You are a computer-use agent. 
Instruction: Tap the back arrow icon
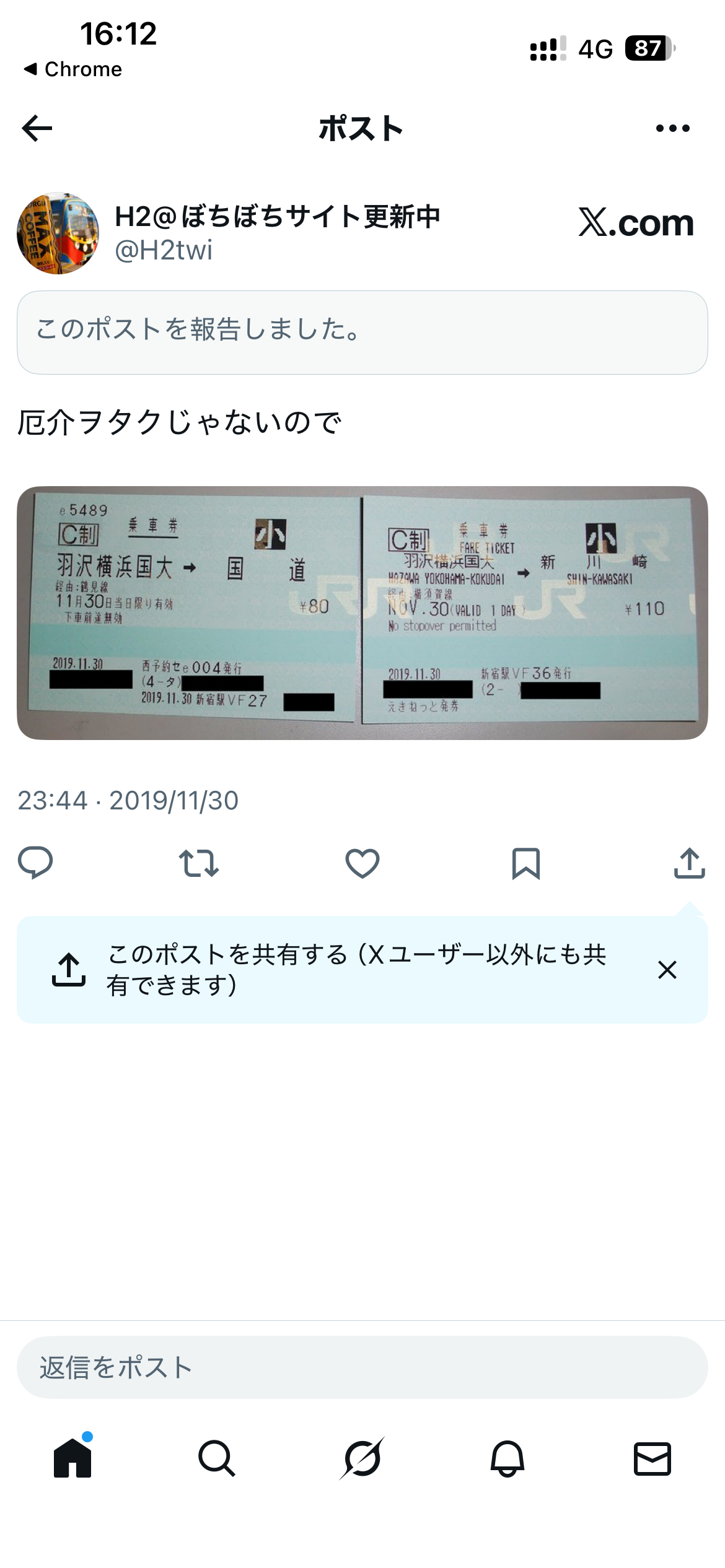coord(37,128)
